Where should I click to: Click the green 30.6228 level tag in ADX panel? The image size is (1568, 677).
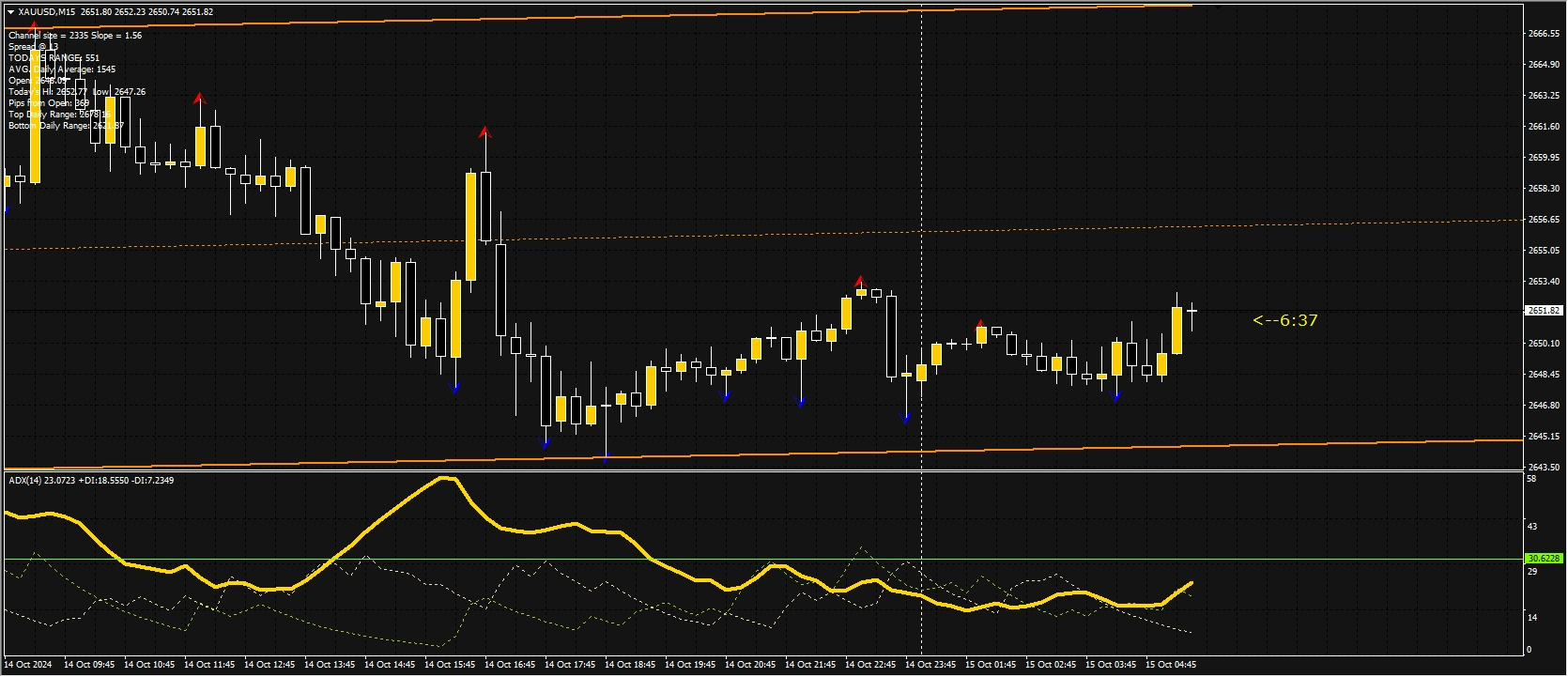click(1544, 558)
